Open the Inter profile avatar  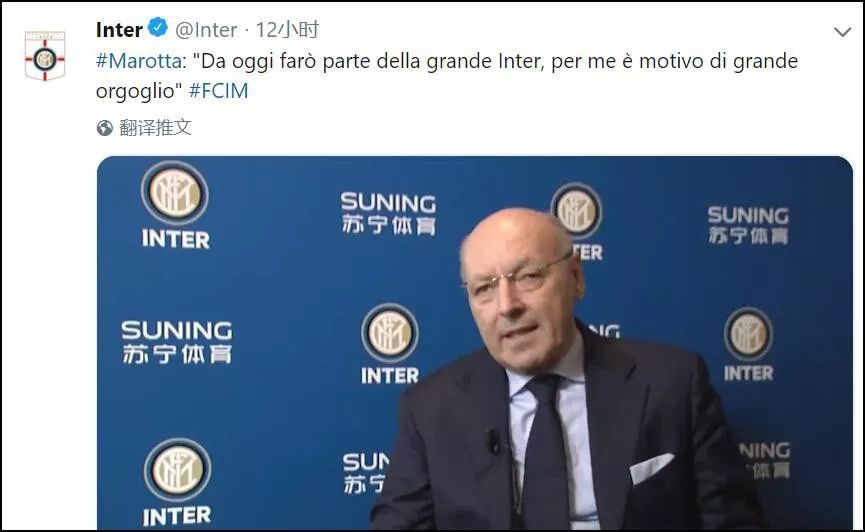(x=45, y=56)
